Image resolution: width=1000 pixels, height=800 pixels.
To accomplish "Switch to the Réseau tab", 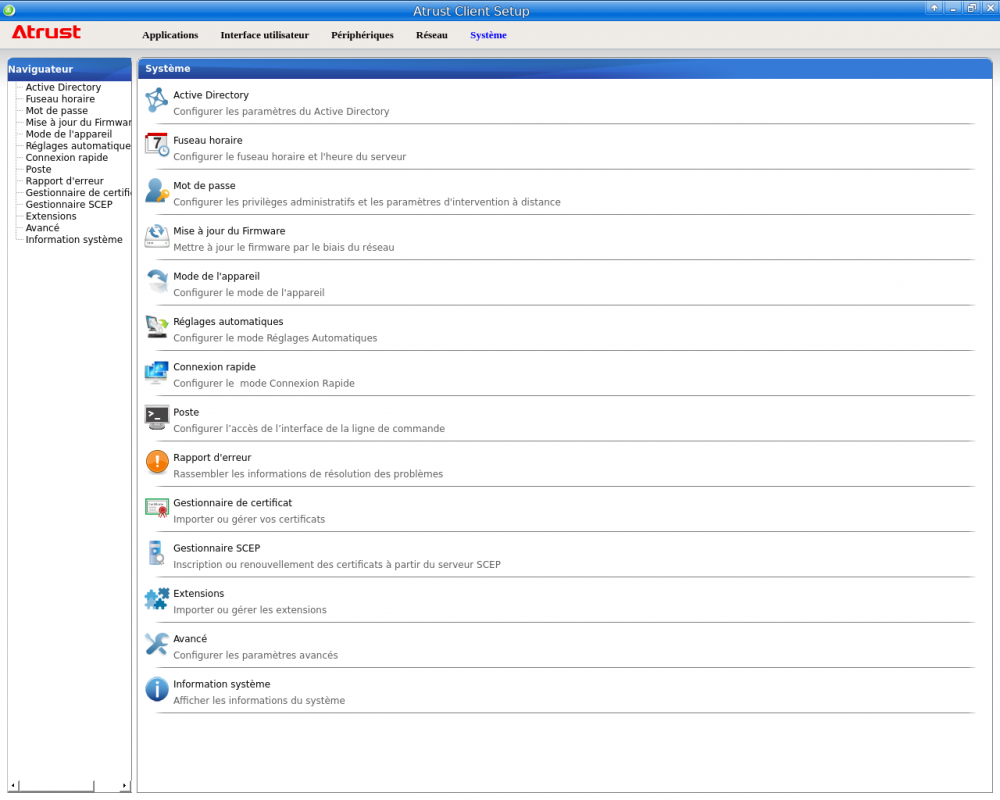I will click(x=432, y=35).
